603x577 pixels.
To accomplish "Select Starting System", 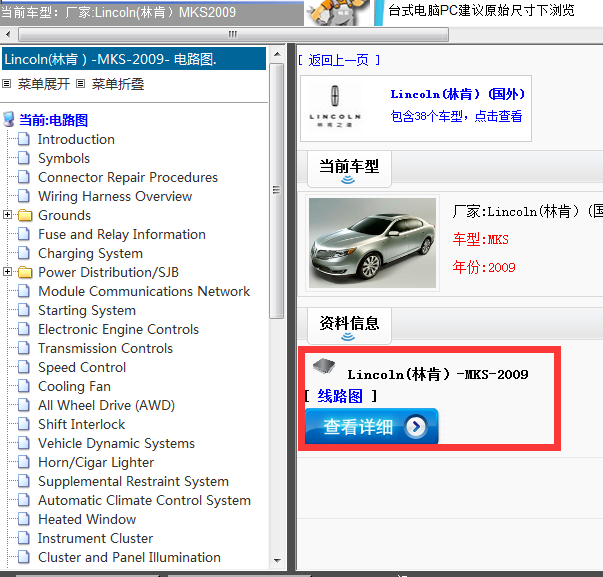I will tap(87, 310).
